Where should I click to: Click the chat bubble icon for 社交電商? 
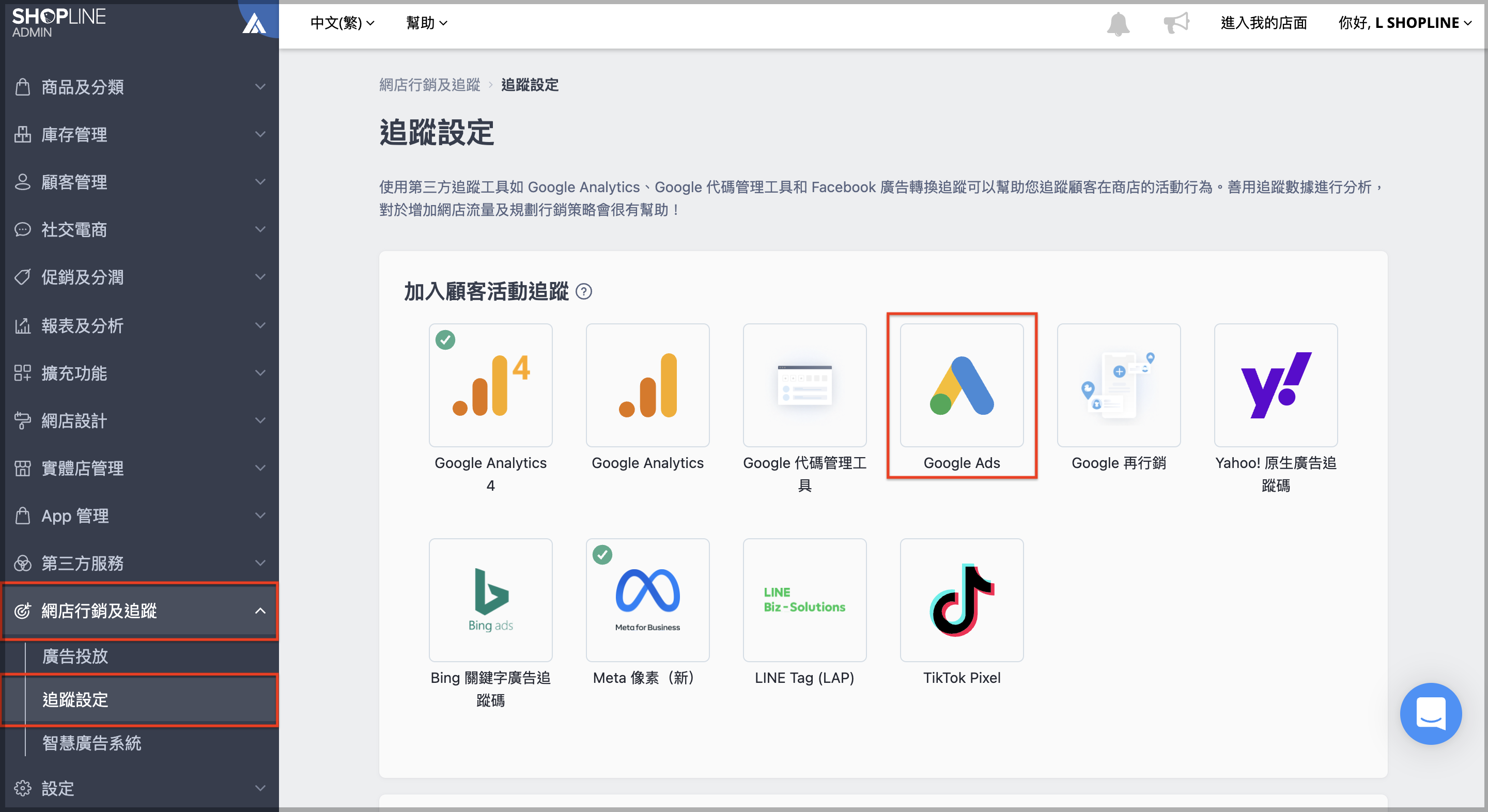(23, 229)
